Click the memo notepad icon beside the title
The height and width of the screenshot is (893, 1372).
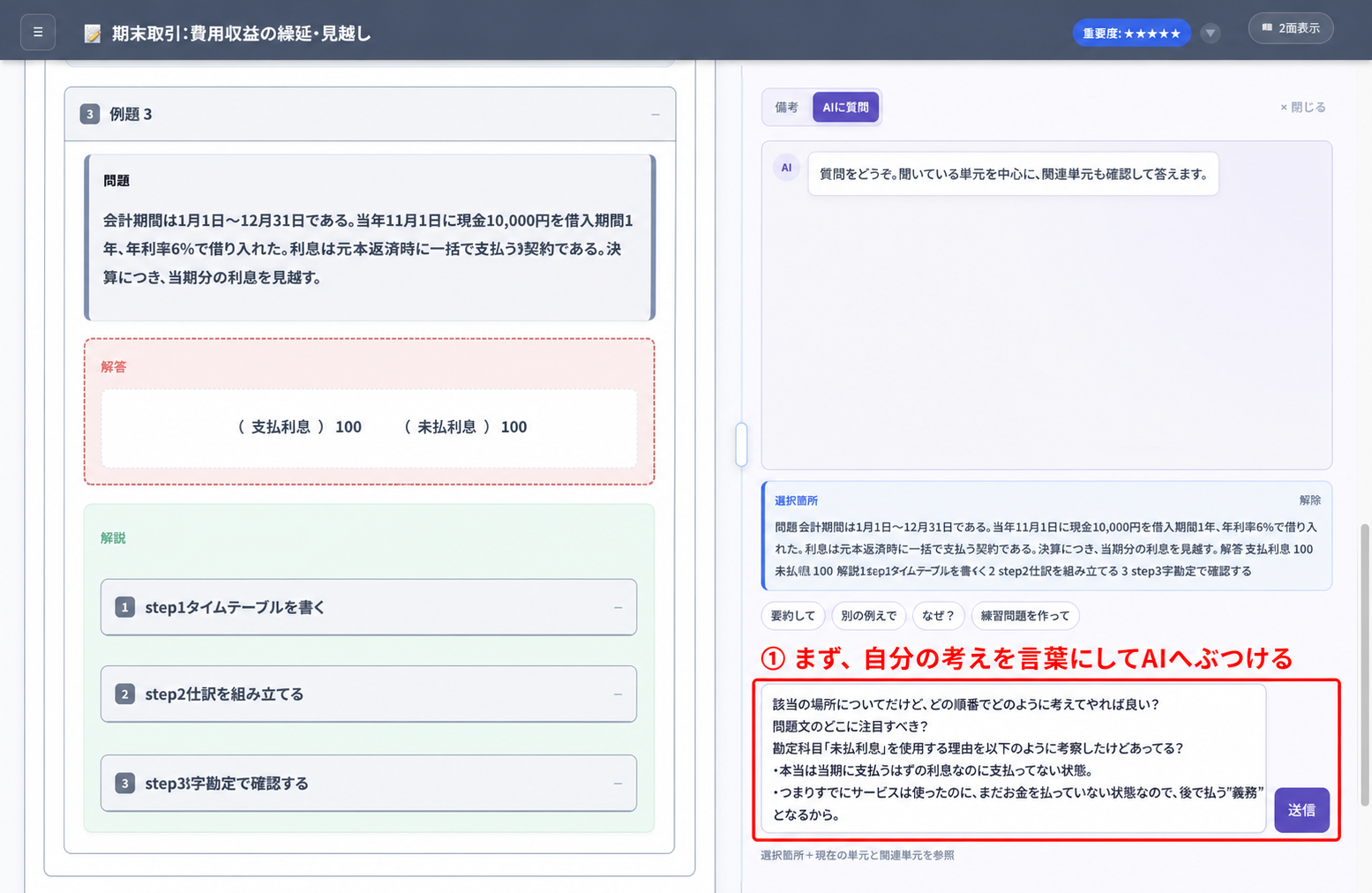tap(93, 34)
